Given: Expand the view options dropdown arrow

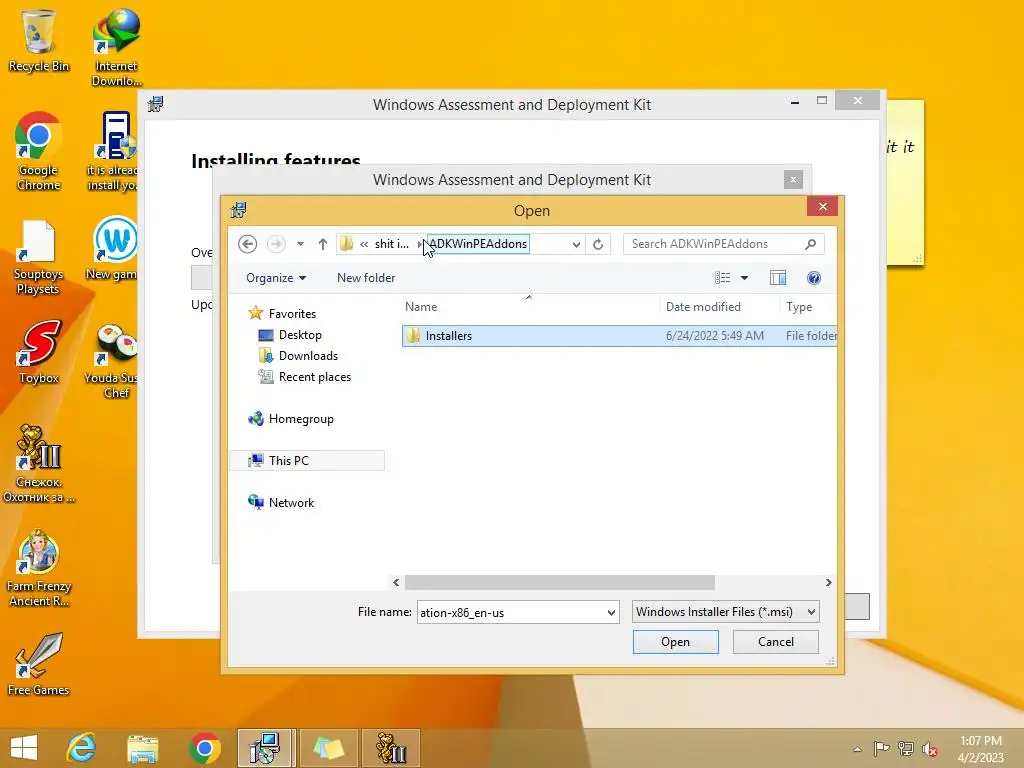Looking at the screenshot, I should coord(744,278).
